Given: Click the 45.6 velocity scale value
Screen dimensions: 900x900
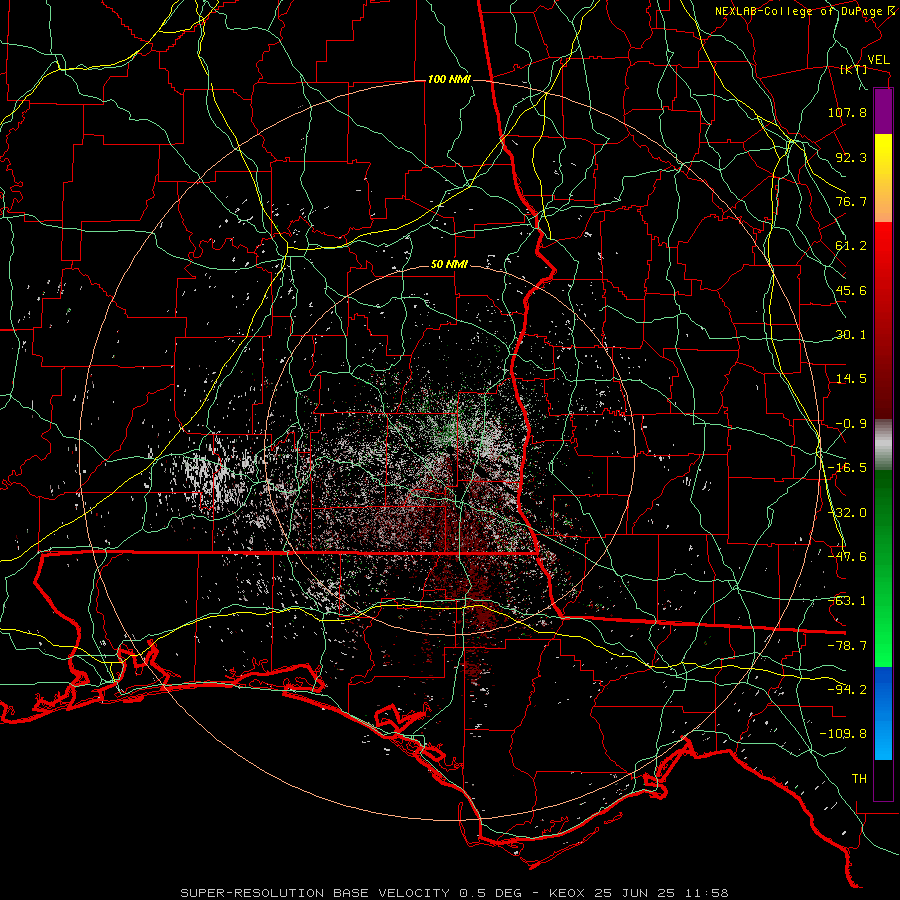Looking at the screenshot, I should (851, 290).
